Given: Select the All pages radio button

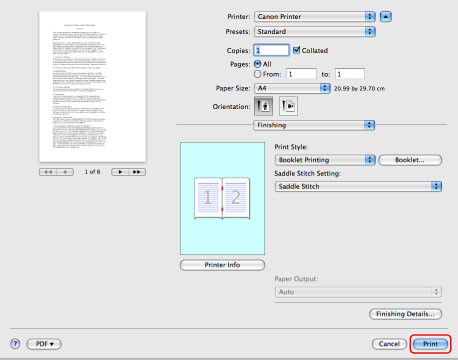Looking at the screenshot, I should (257, 64).
